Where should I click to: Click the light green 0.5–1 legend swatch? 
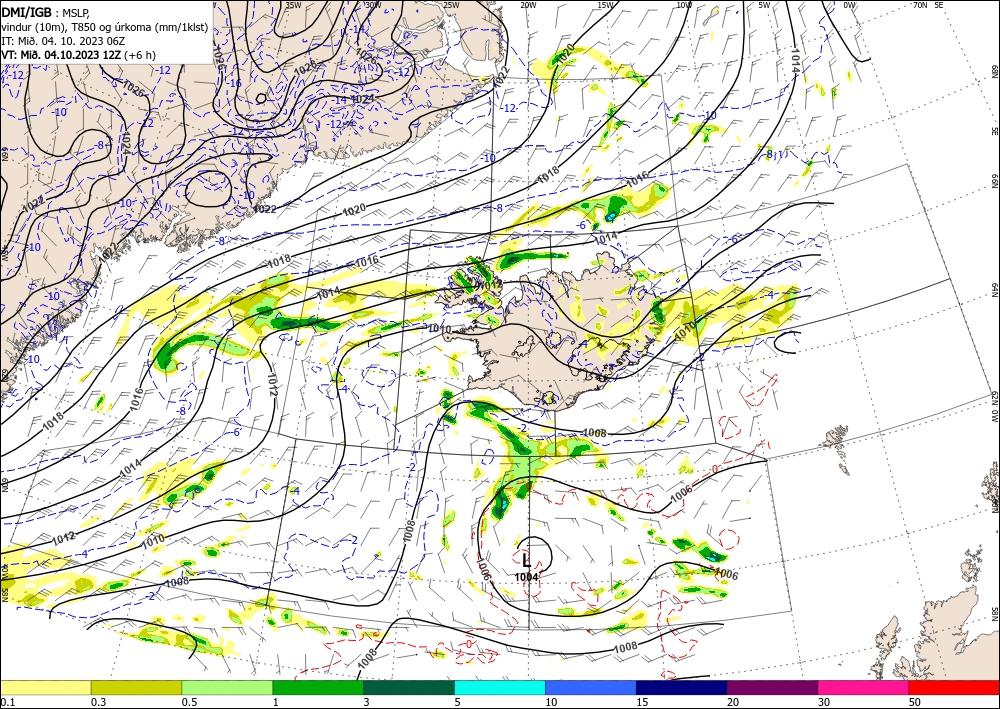coord(227,687)
